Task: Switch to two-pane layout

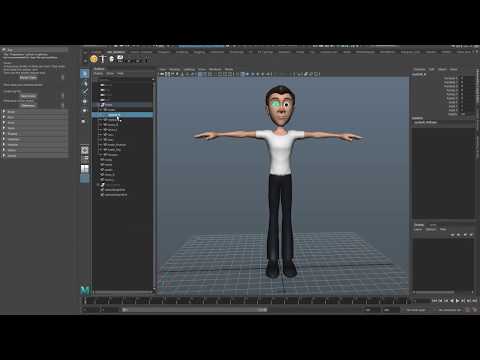Action: (85, 169)
